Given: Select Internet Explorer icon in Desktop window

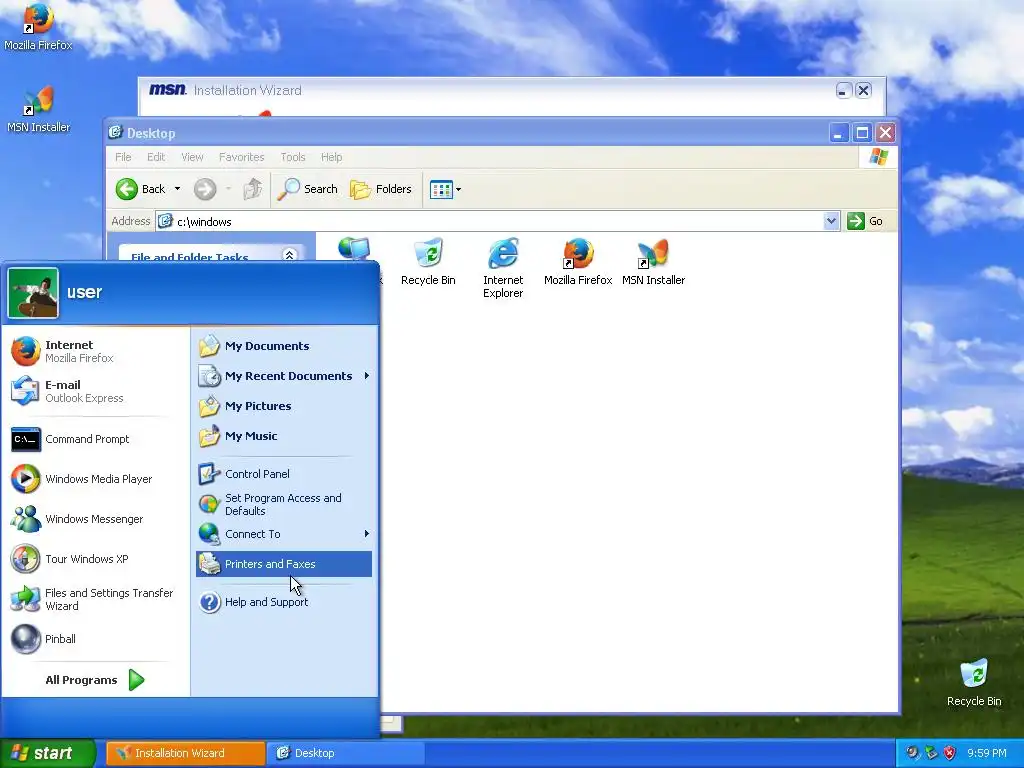Looking at the screenshot, I should pyautogui.click(x=503, y=268).
